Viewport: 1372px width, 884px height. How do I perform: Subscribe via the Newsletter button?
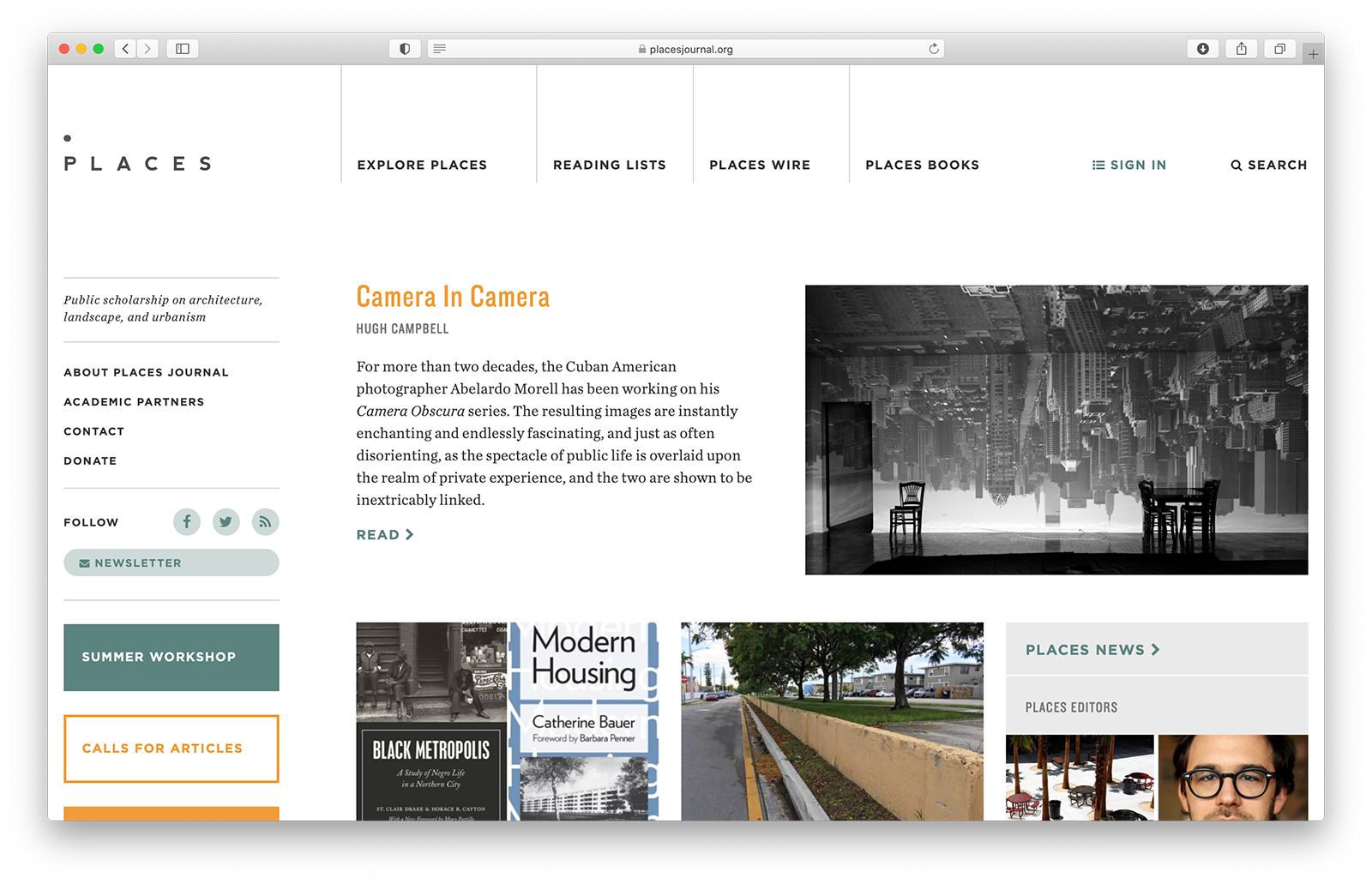coord(171,562)
